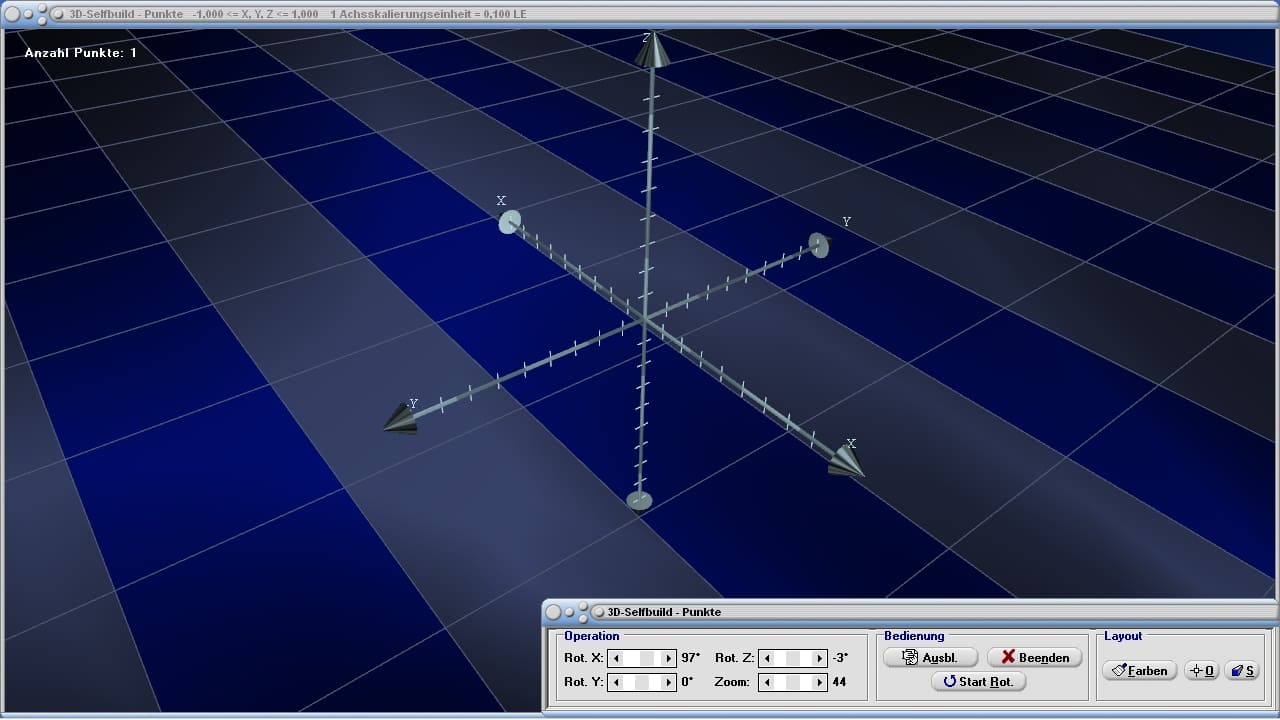Click the "Rot. Z:" label
Viewport: 1280px width, 720px height.
click(734, 658)
